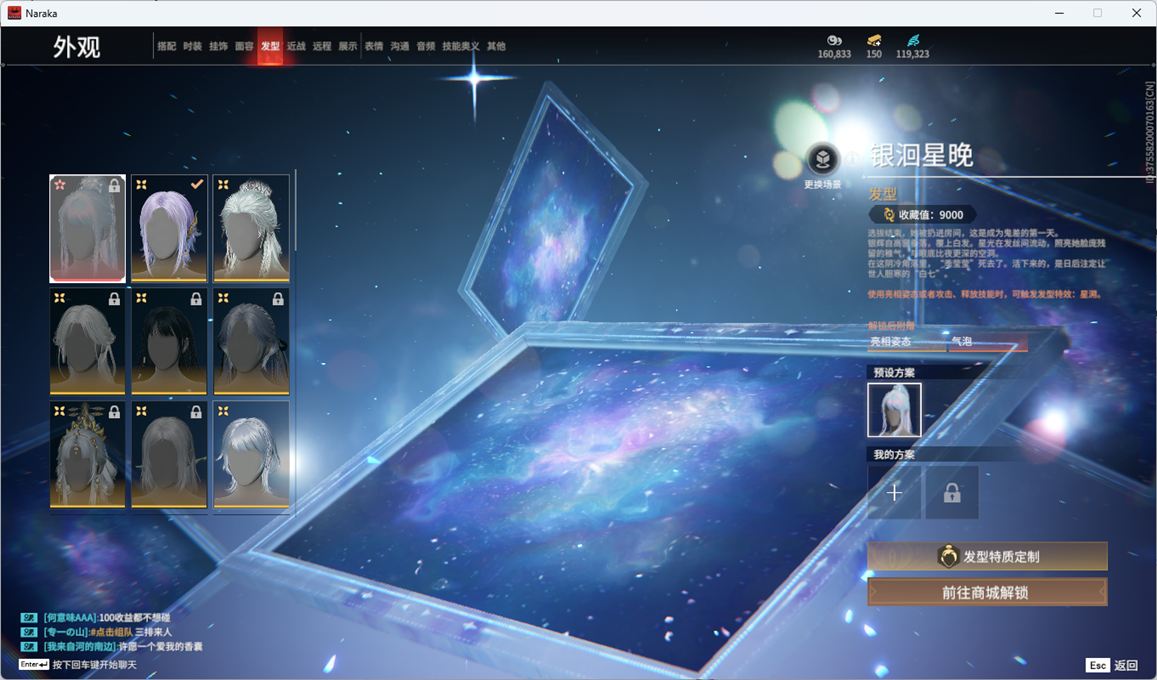Select the highlighted locked hairstyle with pink star

point(87,229)
